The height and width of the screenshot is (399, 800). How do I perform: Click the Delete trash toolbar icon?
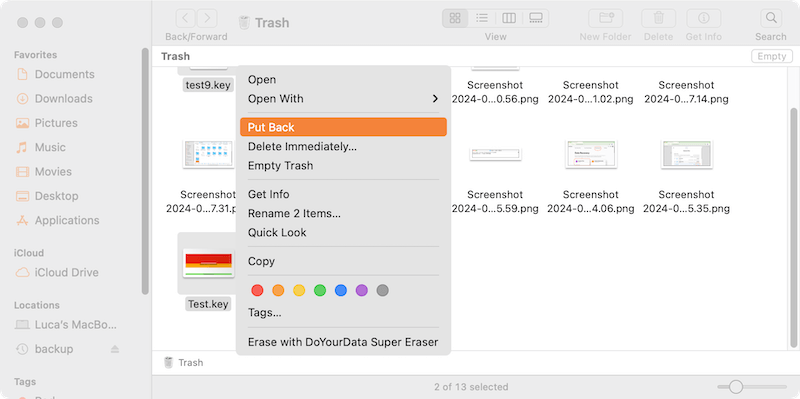[x=659, y=19]
